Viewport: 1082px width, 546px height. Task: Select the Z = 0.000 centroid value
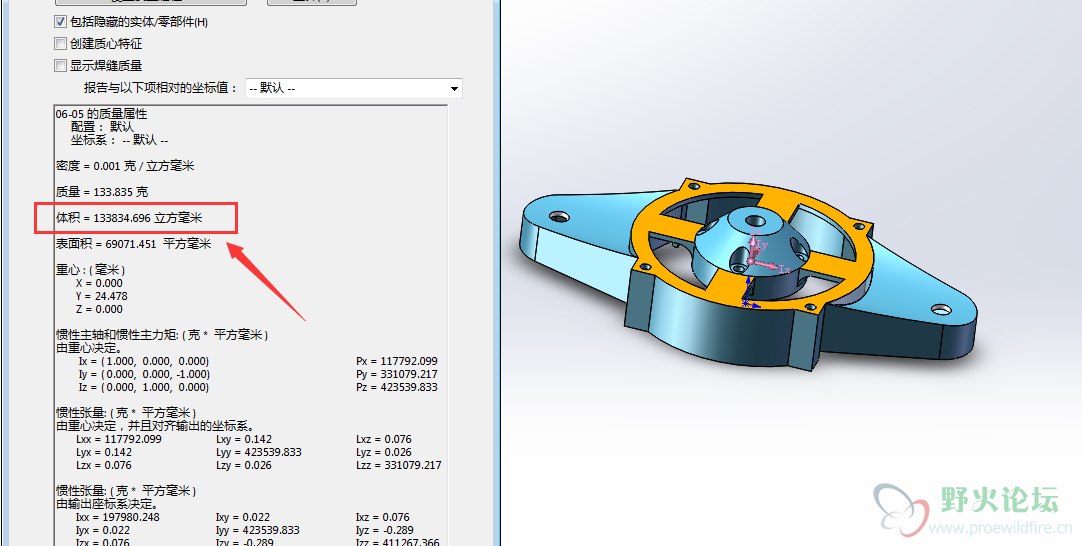tap(101, 309)
